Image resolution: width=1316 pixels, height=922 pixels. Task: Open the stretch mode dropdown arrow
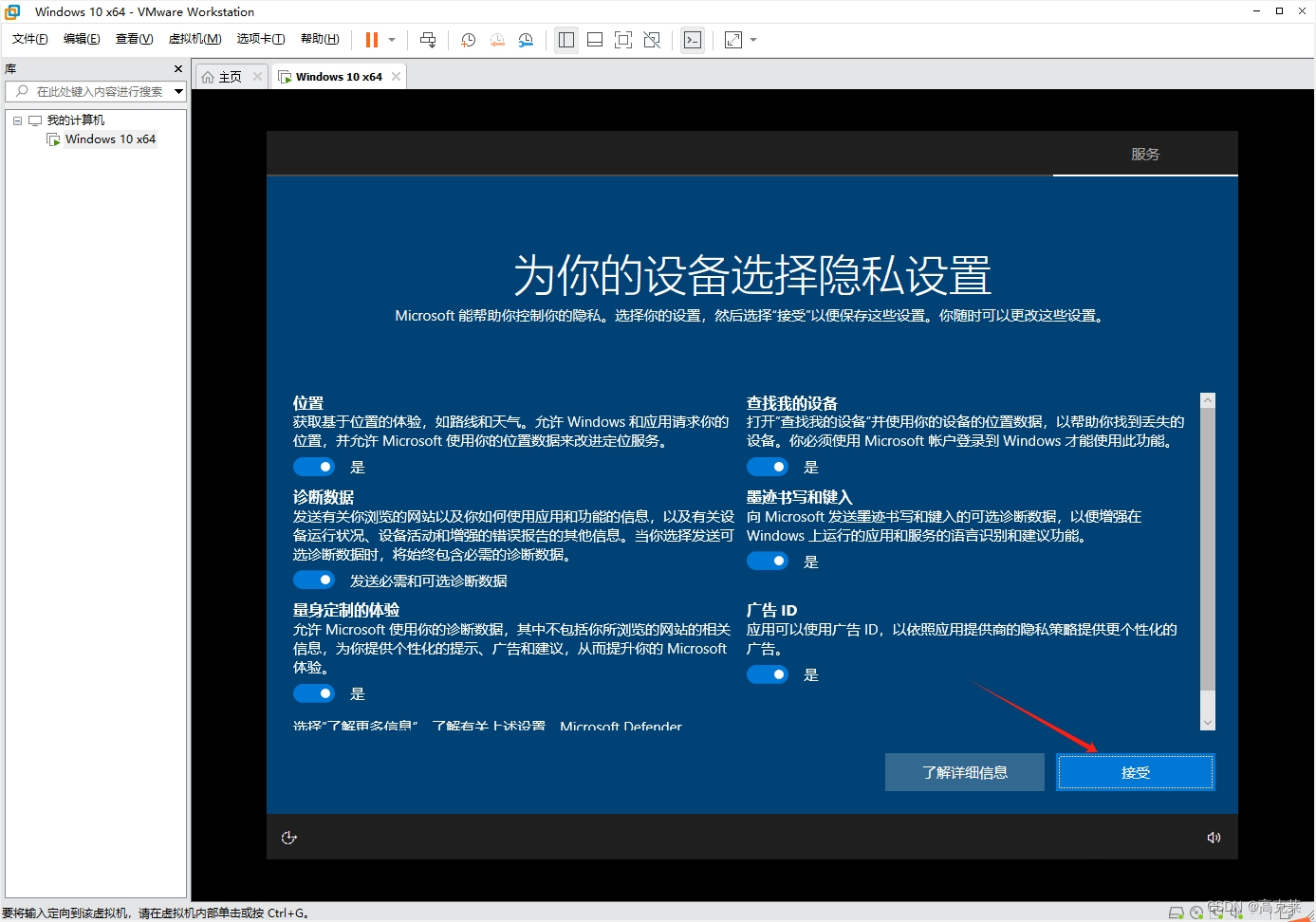coord(753,40)
